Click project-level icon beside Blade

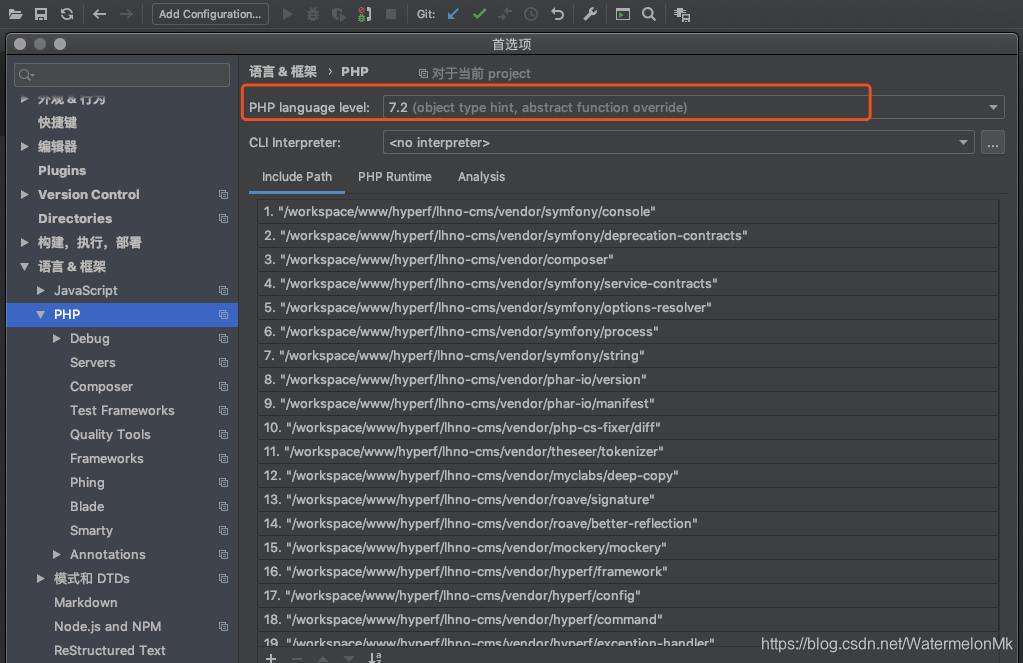[x=223, y=506]
